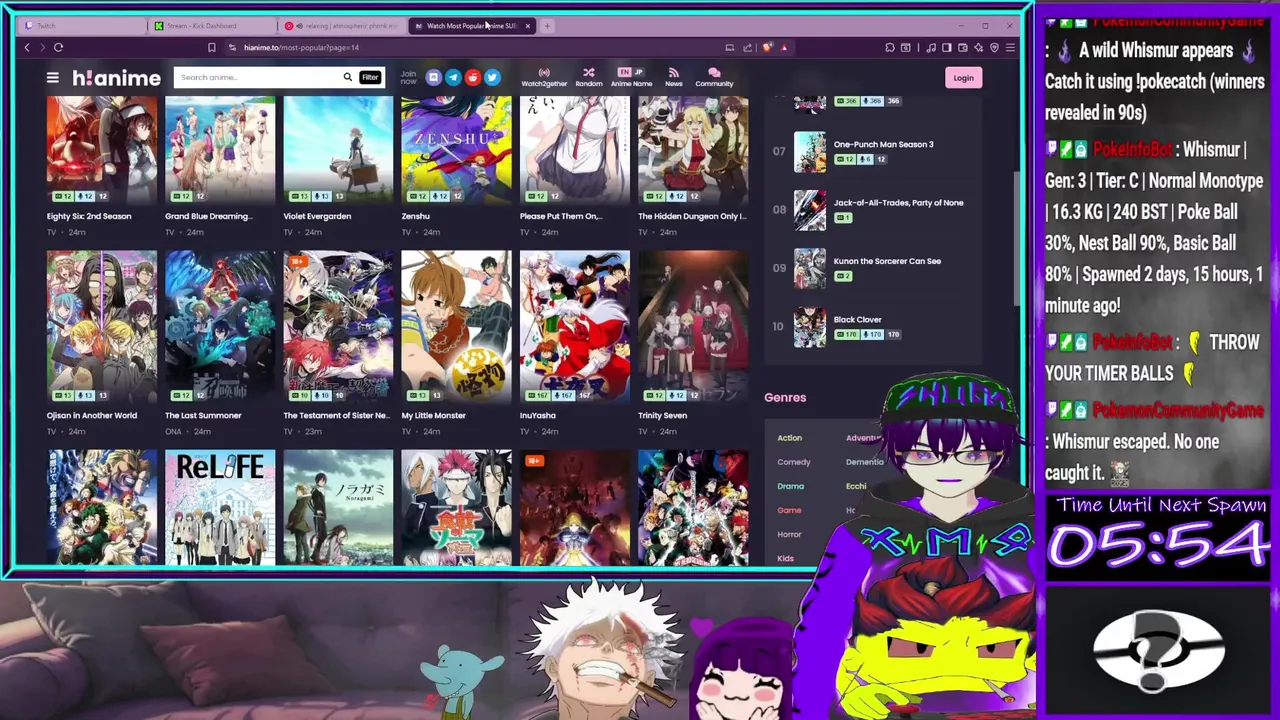Open the browser main menu icon
This screenshot has width=1280, height=720.
click(1010, 47)
